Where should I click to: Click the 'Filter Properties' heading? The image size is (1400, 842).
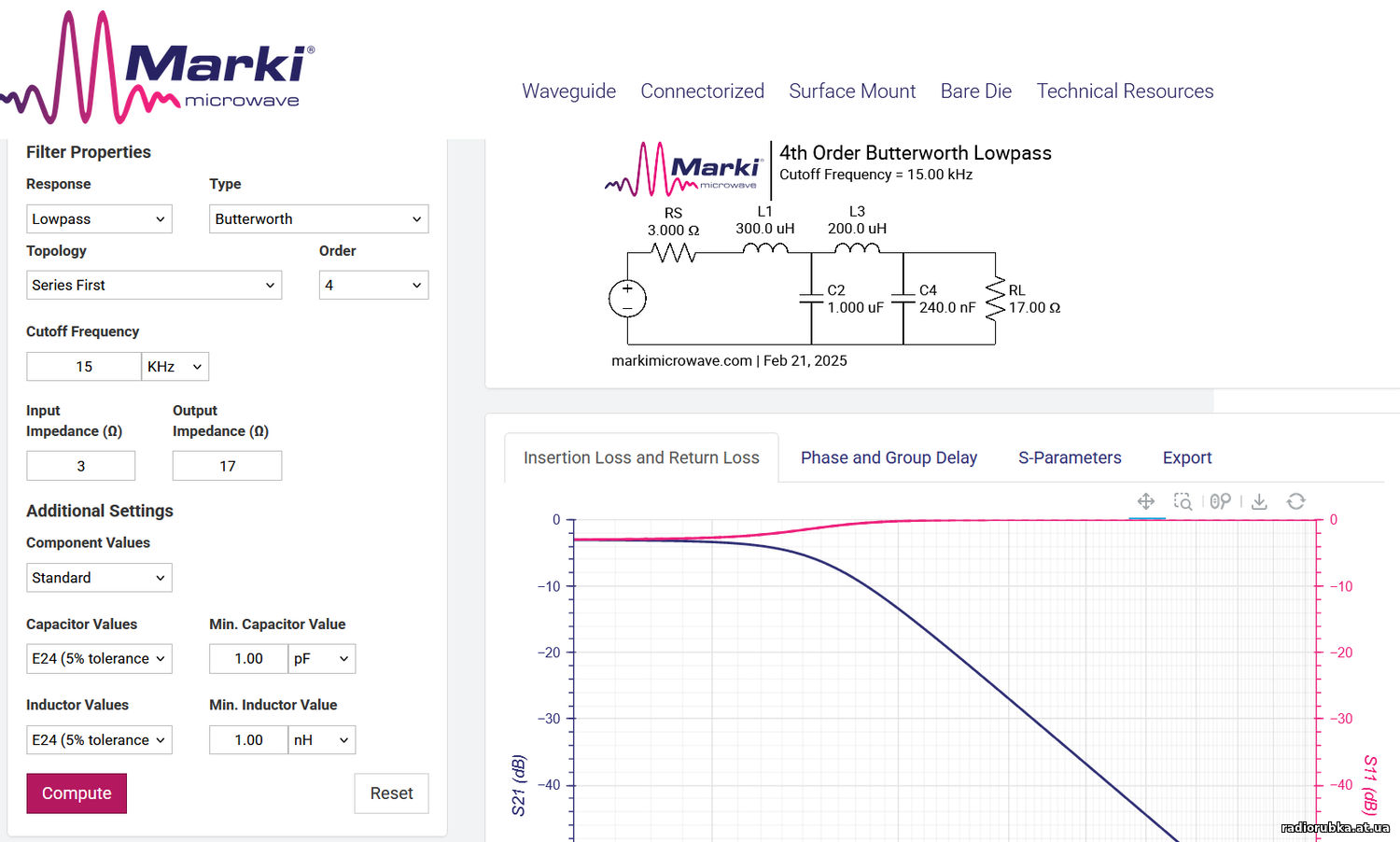(x=89, y=152)
